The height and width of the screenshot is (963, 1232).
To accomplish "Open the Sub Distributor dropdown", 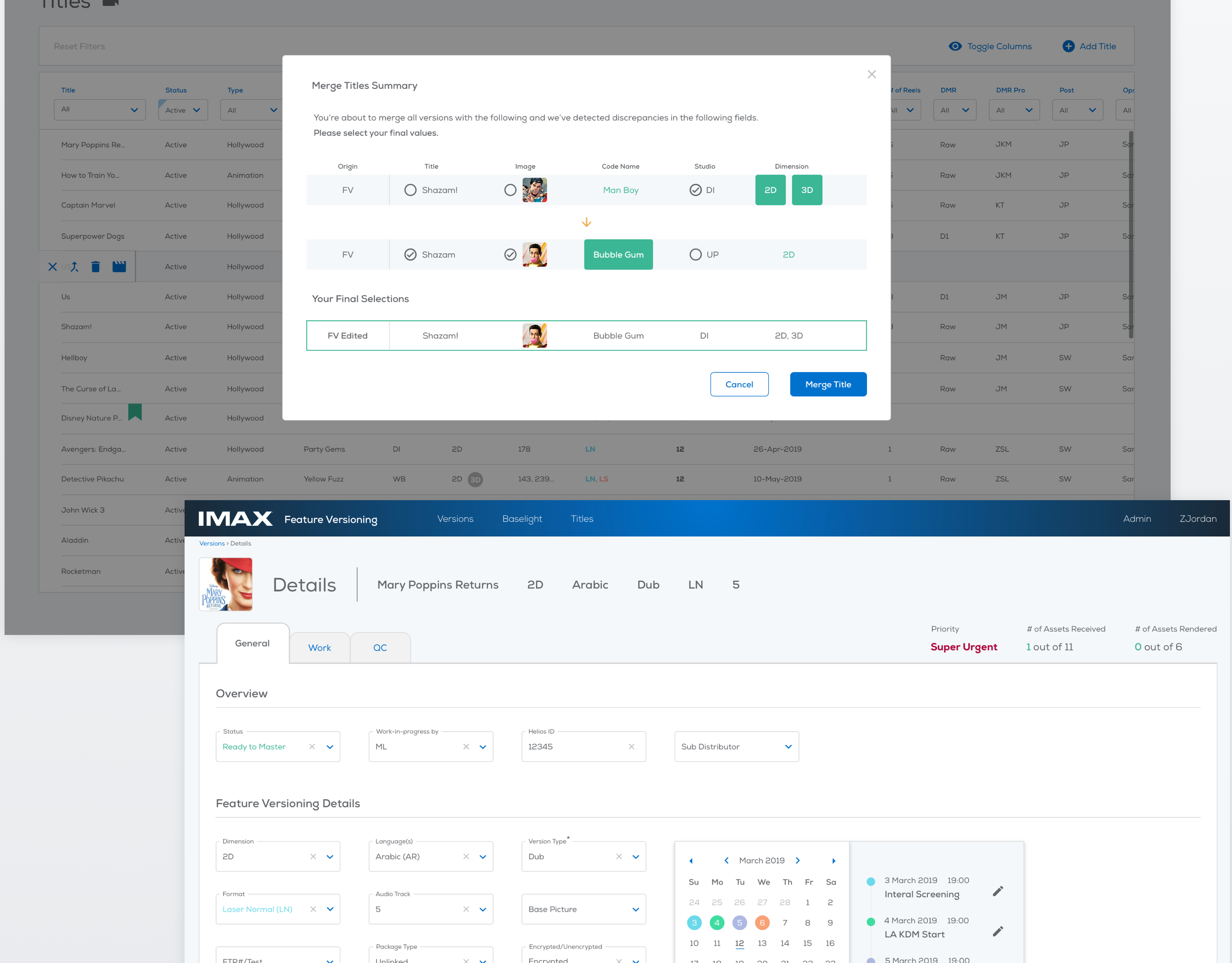I will click(x=736, y=747).
